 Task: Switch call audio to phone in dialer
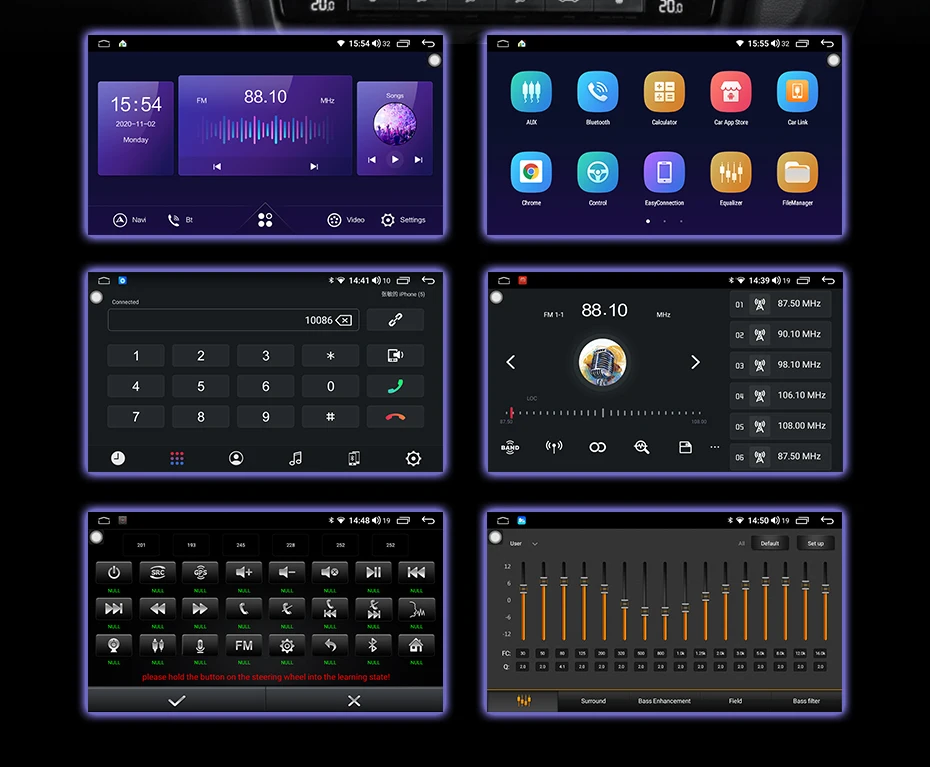[x=395, y=355]
